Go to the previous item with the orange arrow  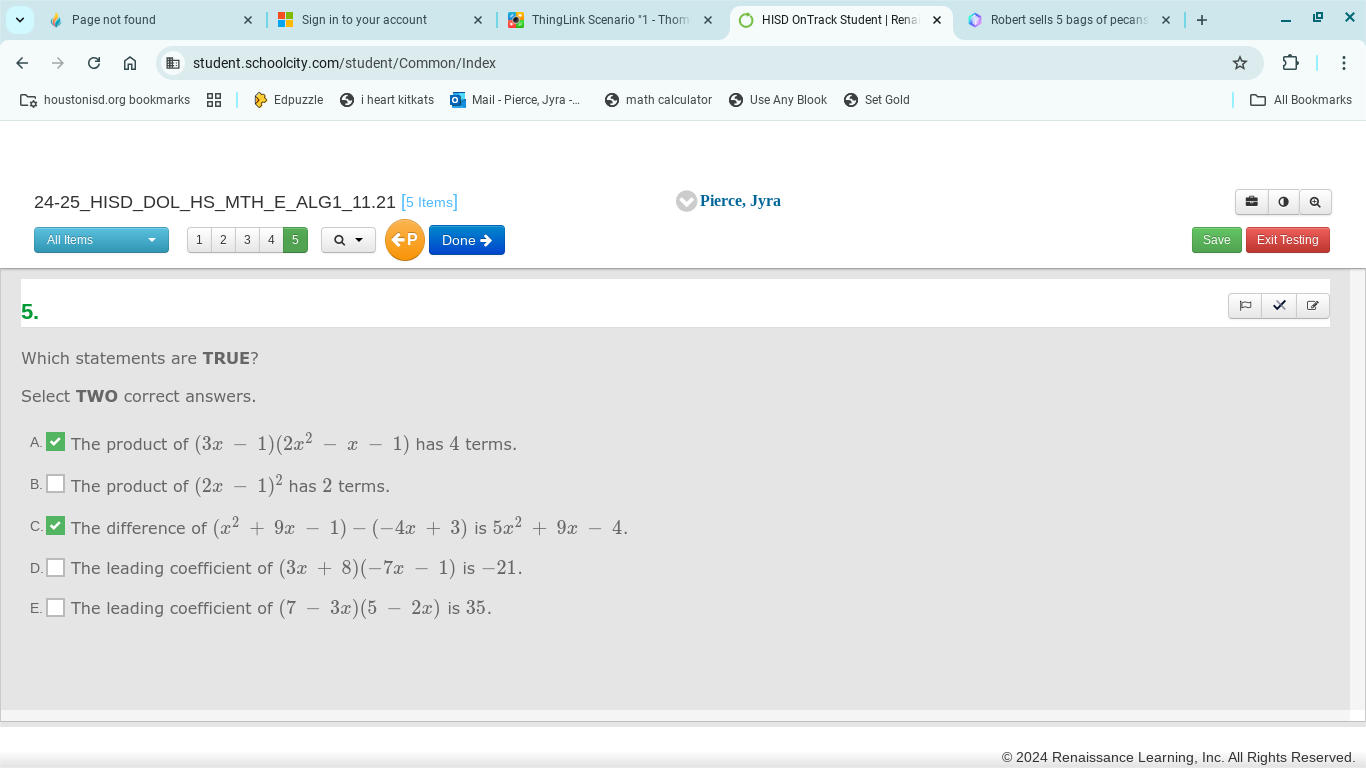click(405, 240)
